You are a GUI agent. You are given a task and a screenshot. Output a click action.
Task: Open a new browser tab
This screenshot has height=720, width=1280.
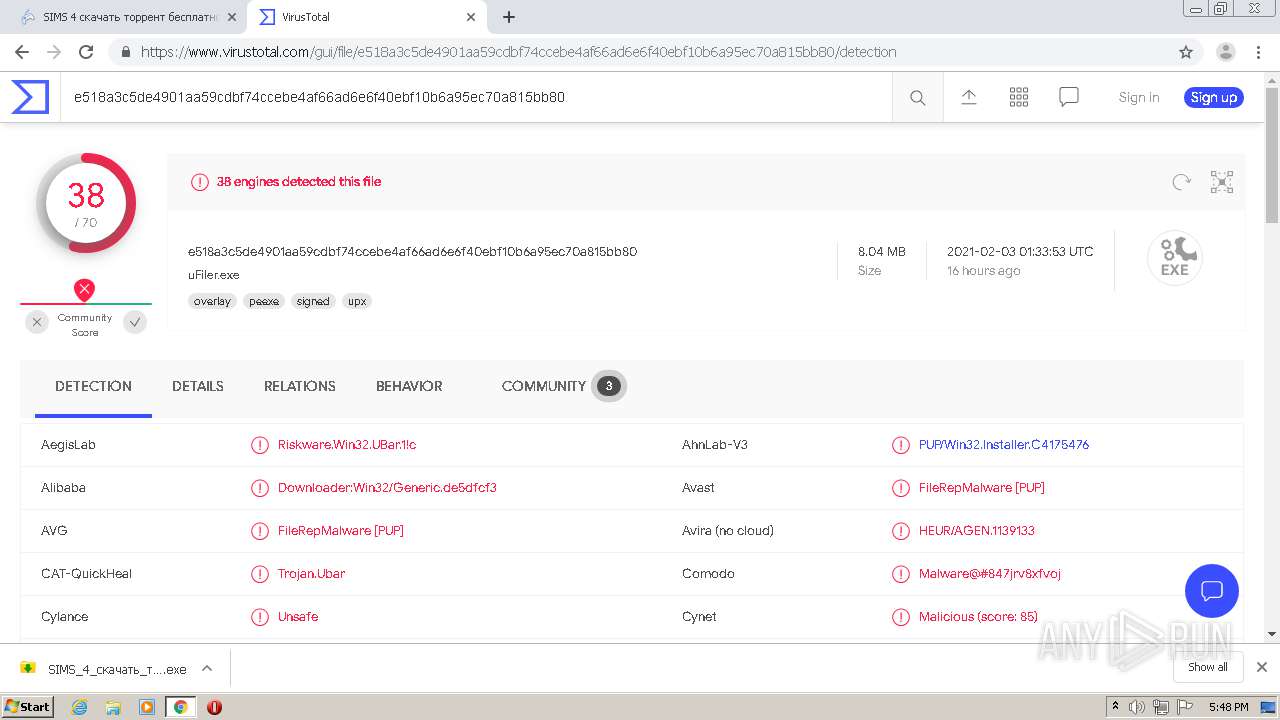509,17
